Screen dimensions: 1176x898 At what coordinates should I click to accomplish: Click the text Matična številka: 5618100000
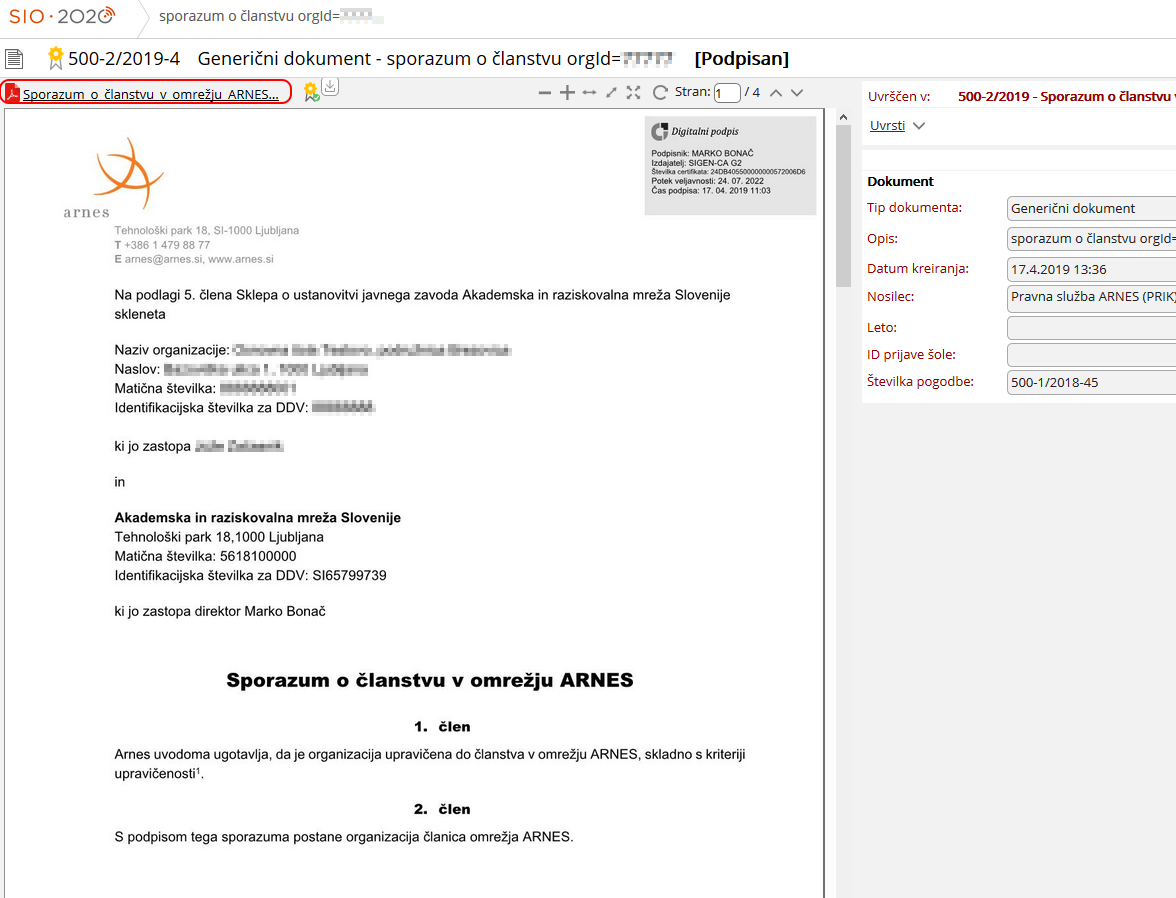(206, 556)
